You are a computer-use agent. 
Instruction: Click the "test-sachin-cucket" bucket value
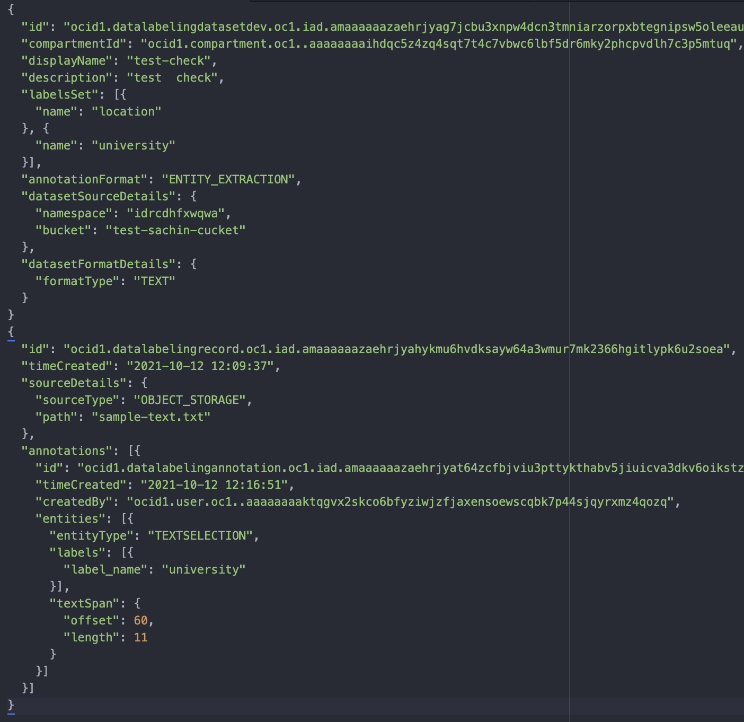click(176, 231)
